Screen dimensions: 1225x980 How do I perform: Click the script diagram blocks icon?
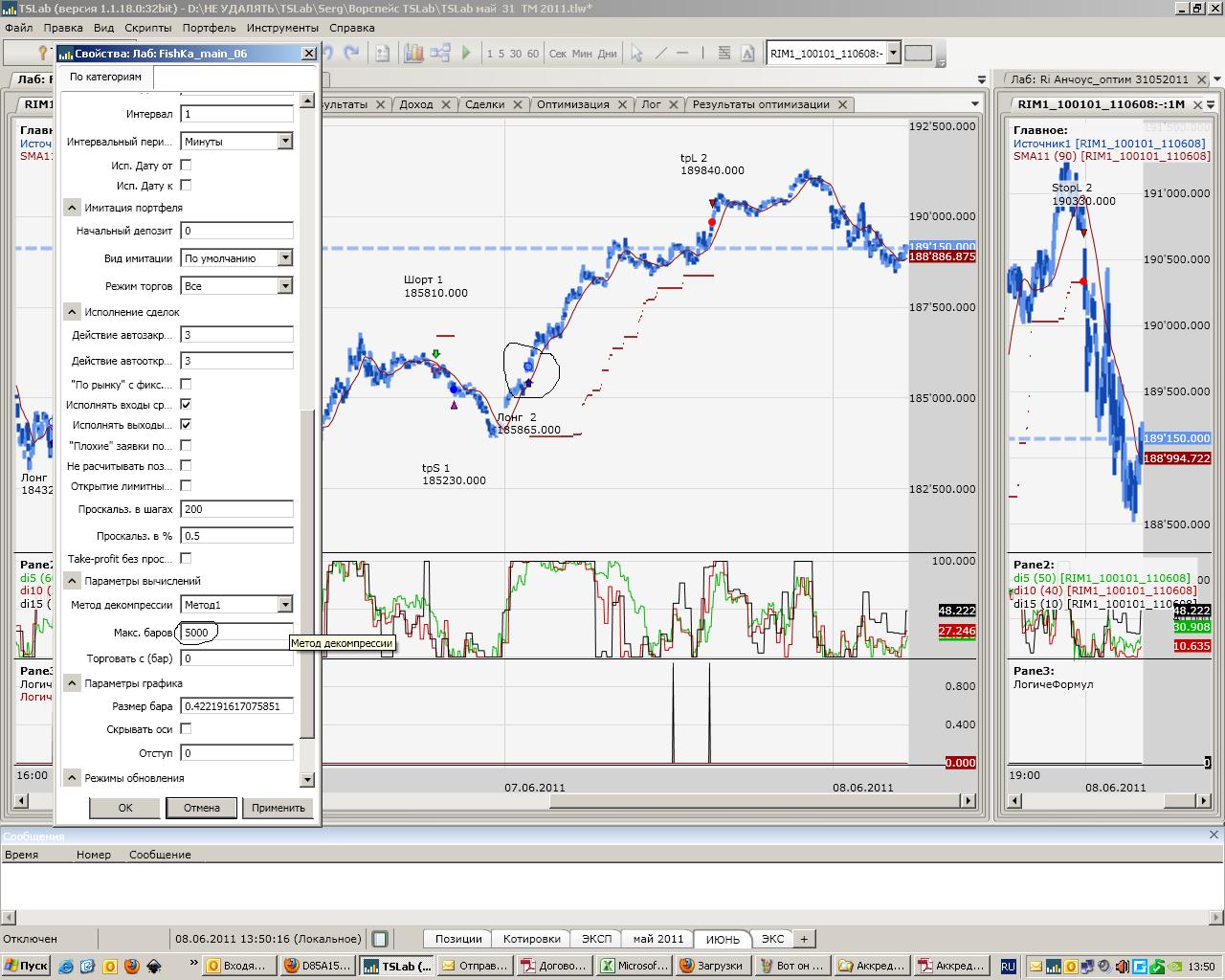click(440, 54)
